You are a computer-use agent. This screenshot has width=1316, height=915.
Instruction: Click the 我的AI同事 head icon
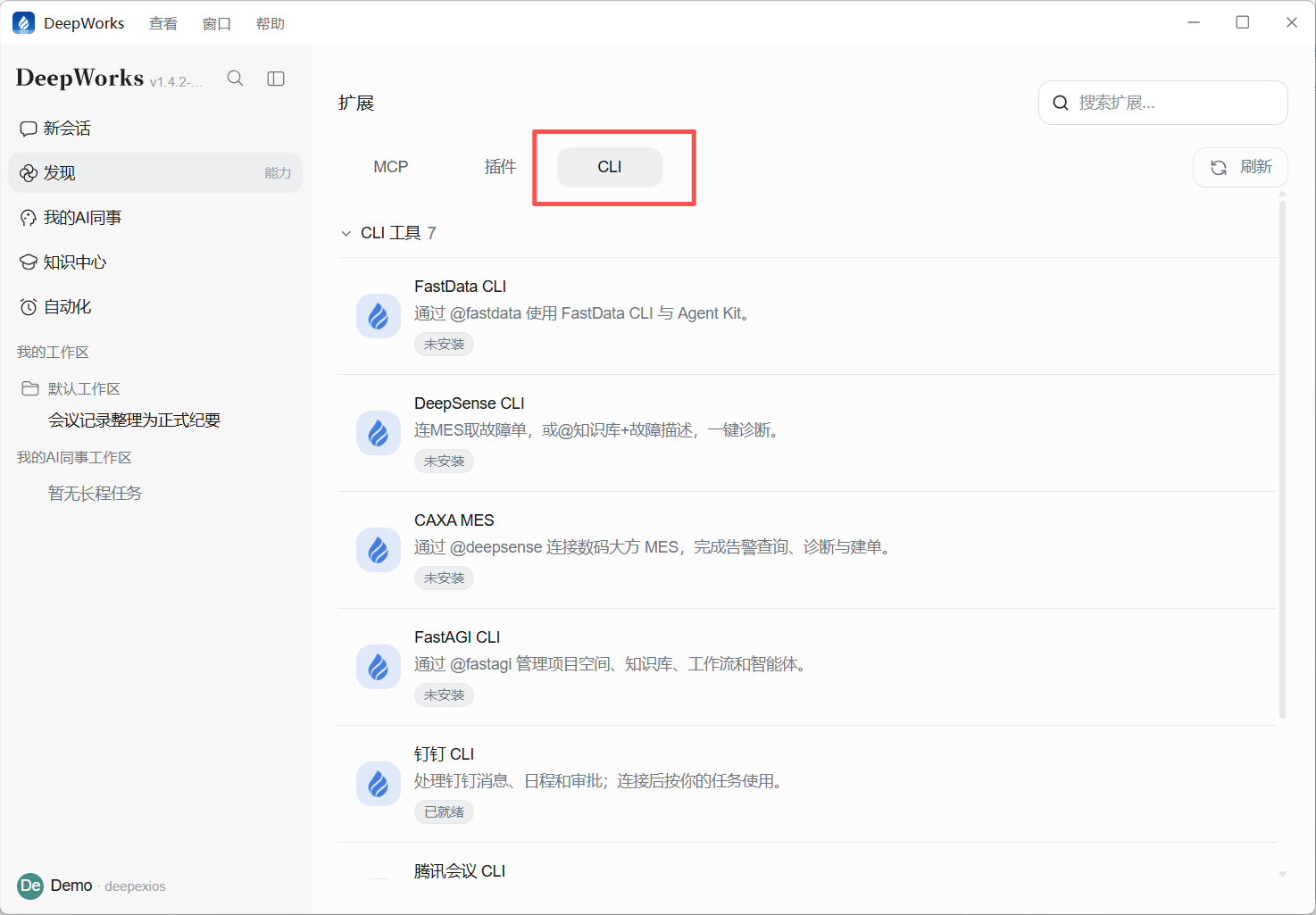(x=29, y=218)
